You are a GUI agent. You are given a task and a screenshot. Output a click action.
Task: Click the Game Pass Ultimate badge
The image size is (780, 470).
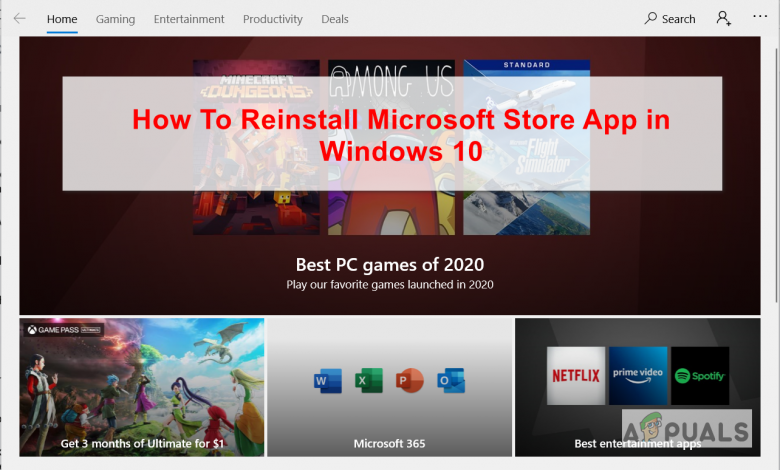(x=64, y=330)
